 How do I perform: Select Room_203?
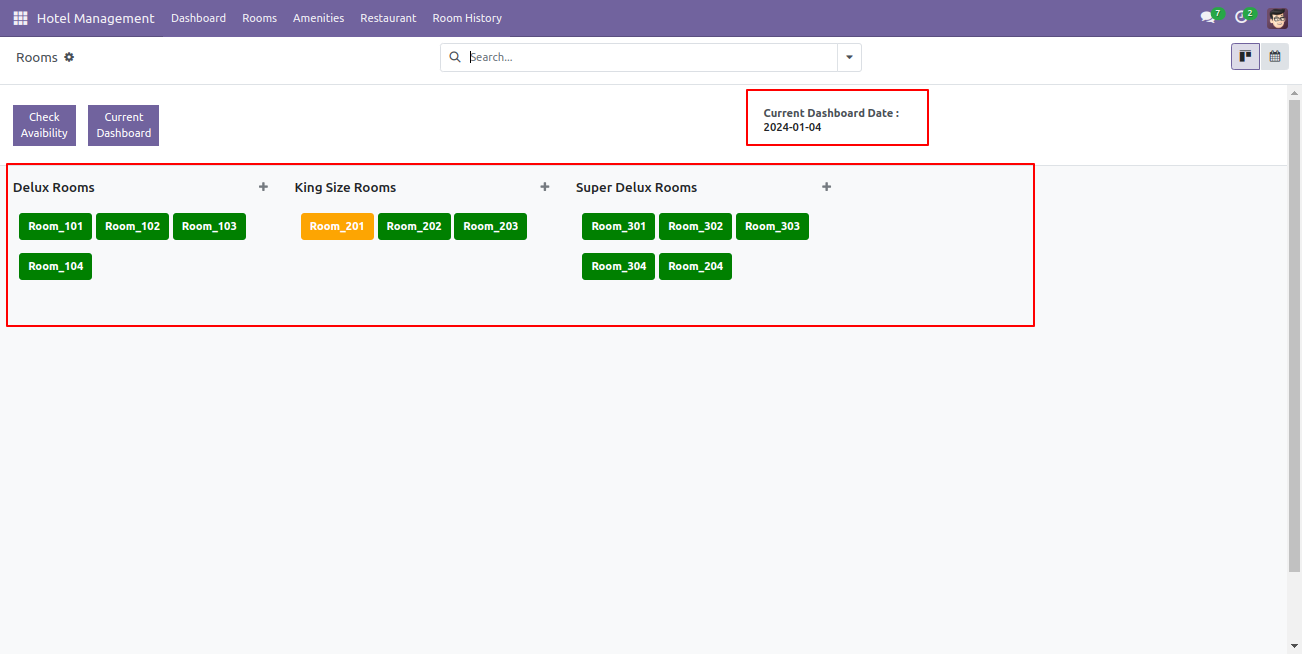[491, 226]
